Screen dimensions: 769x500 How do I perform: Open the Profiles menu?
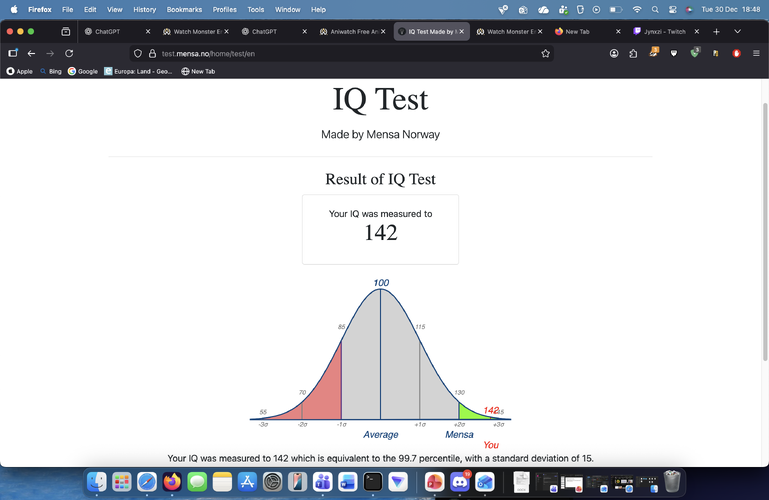(225, 9)
